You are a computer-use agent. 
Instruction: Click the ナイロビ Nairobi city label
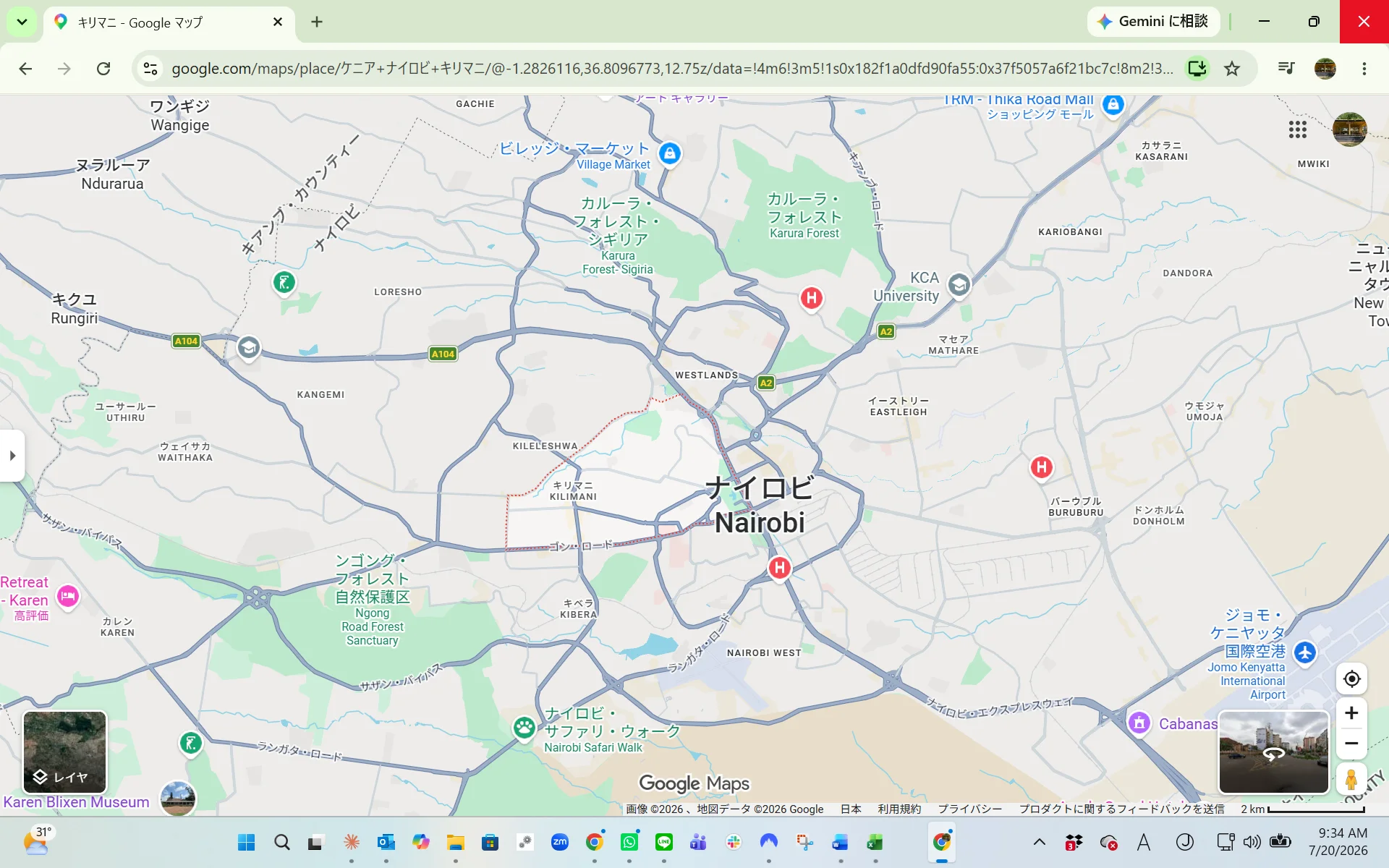760,505
